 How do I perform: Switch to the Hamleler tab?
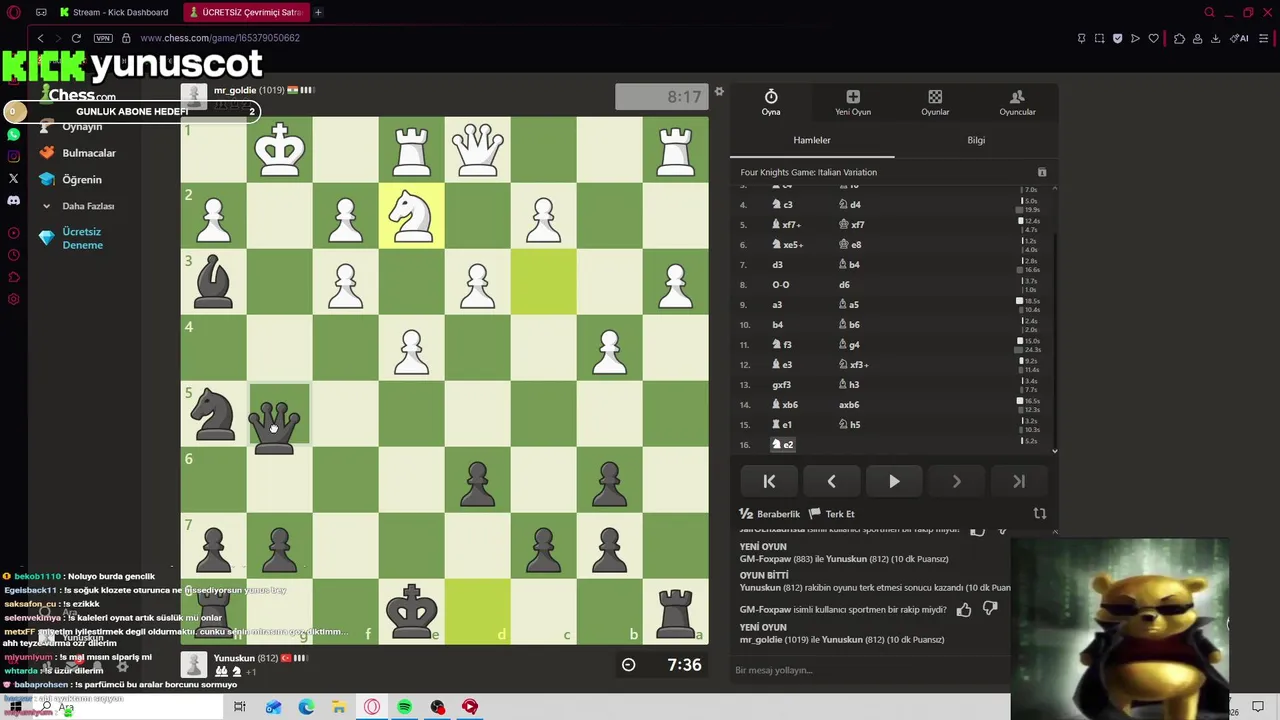(x=812, y=140)
